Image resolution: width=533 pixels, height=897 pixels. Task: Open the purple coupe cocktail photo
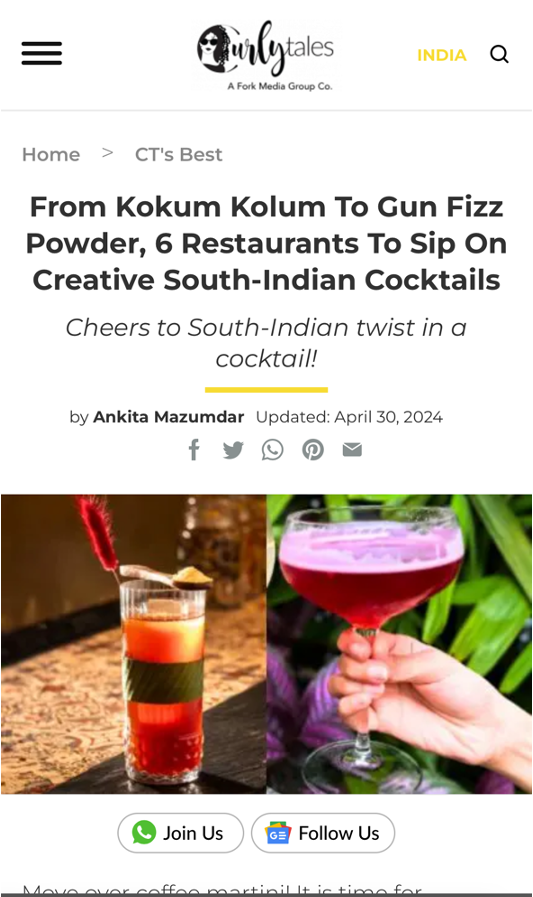(399, 644)
